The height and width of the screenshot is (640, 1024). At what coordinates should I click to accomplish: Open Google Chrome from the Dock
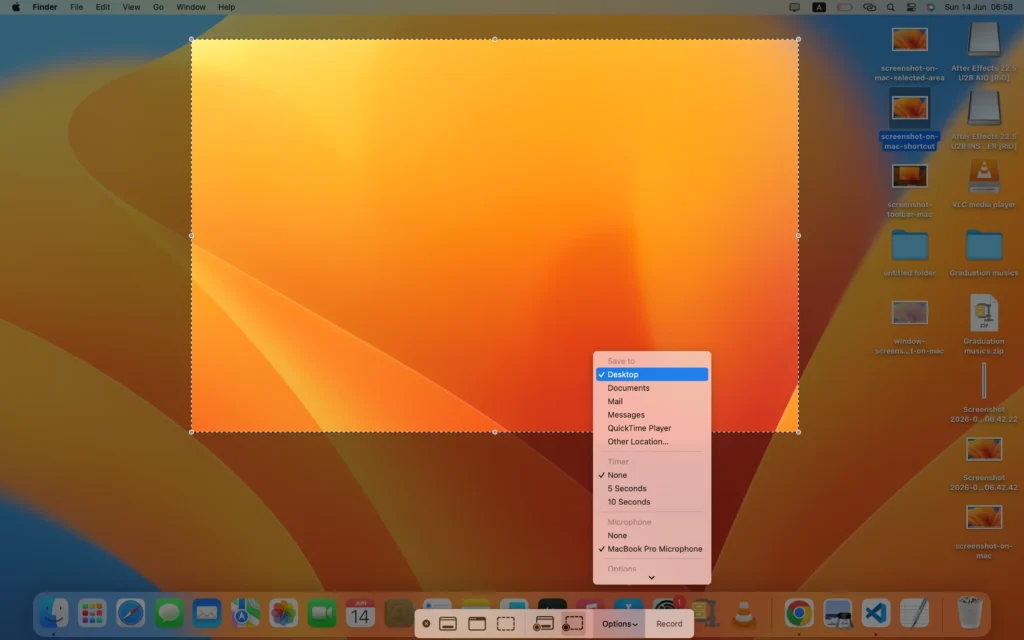pos(799,614)
